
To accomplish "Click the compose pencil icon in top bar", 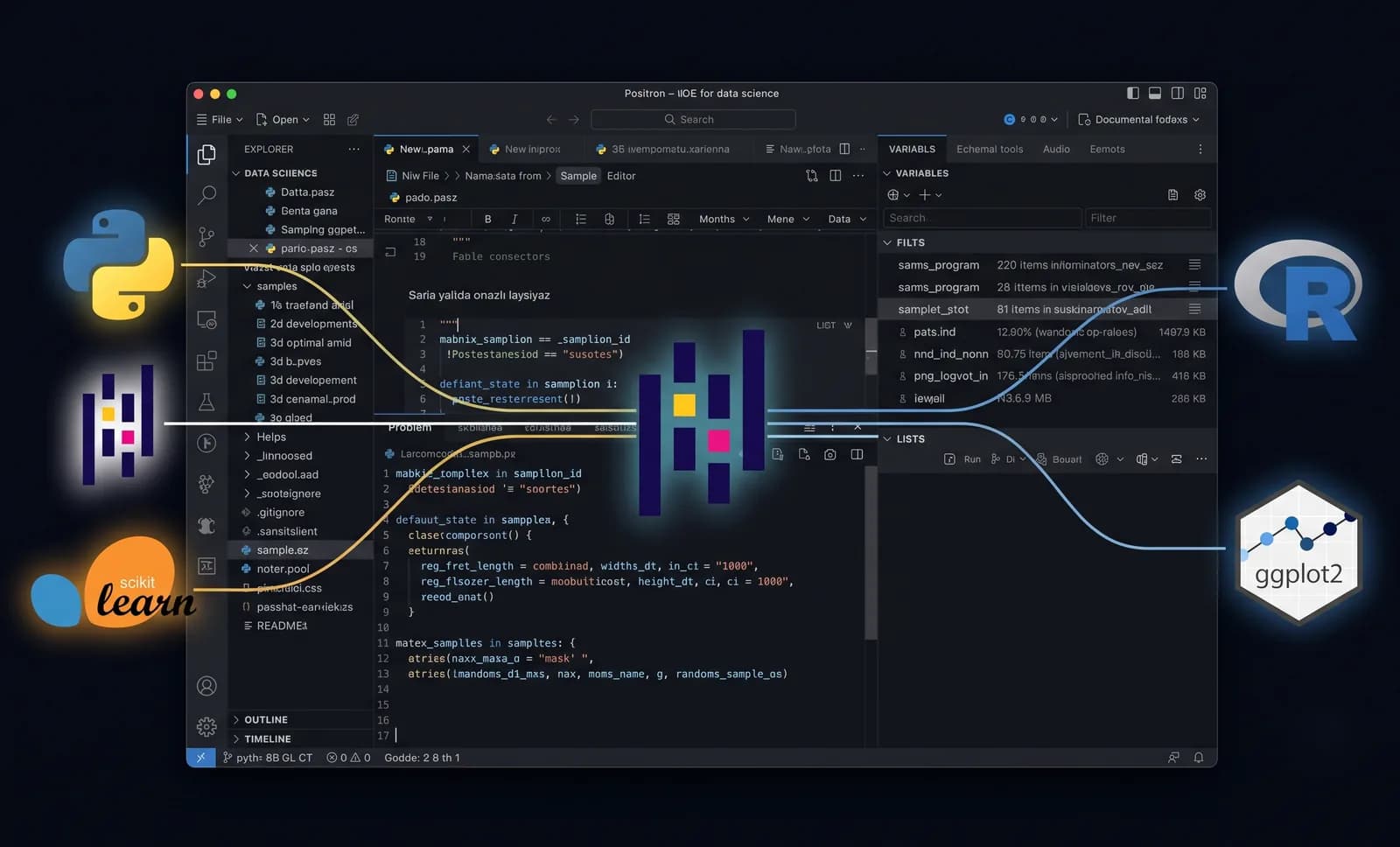I will (x=353, y=120).
